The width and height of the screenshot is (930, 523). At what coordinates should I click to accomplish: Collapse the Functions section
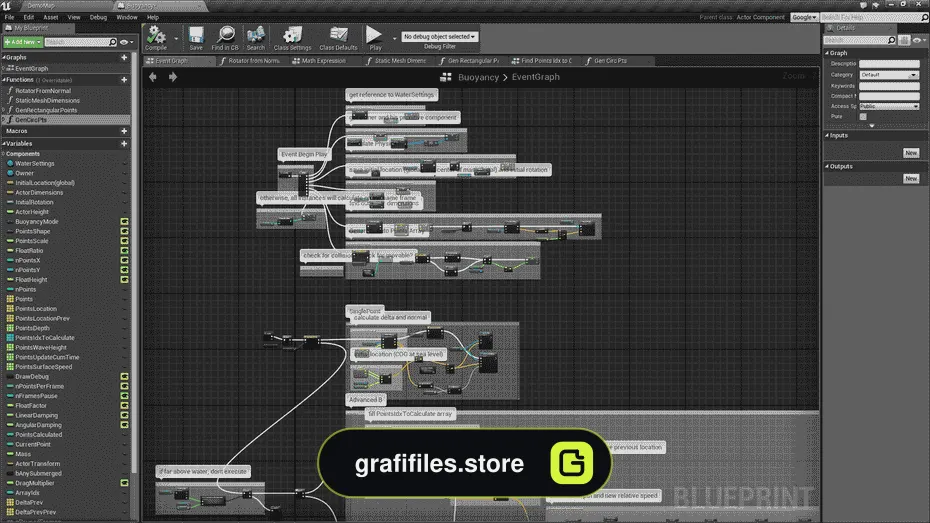click(4, 79)
